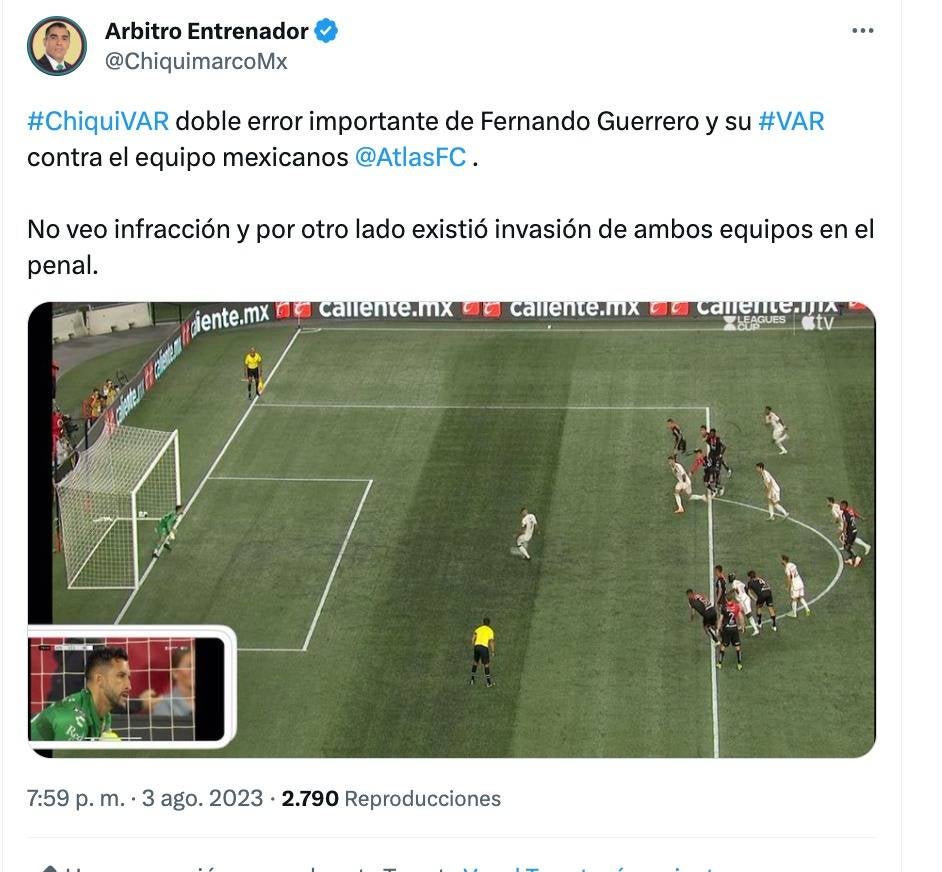Click the Leagues Cup logo in the video
Viewport: 942px width, 872px height.
pyautogui.click(x=754, y=322)
